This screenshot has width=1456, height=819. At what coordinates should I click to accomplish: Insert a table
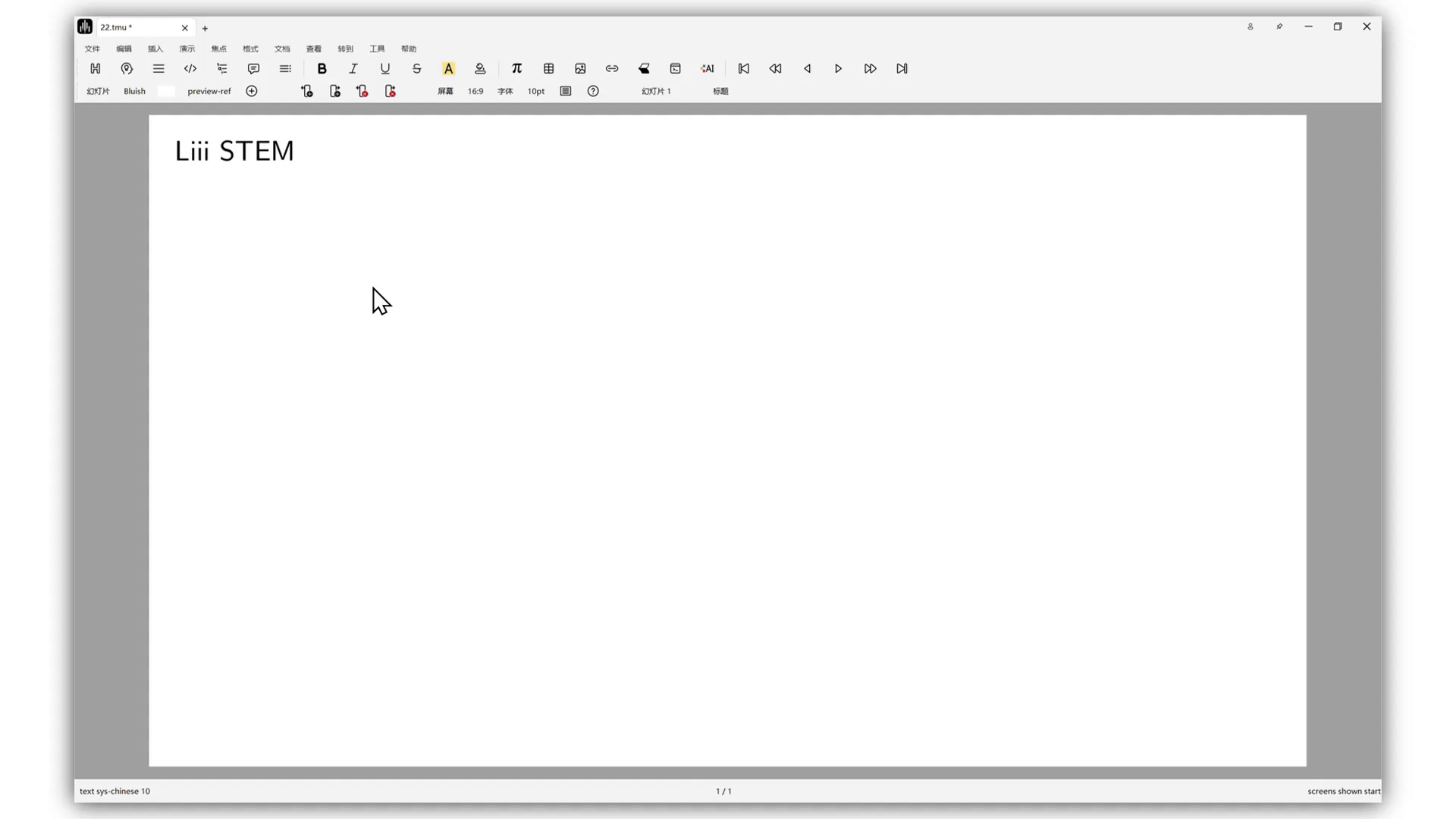[549, 68]
